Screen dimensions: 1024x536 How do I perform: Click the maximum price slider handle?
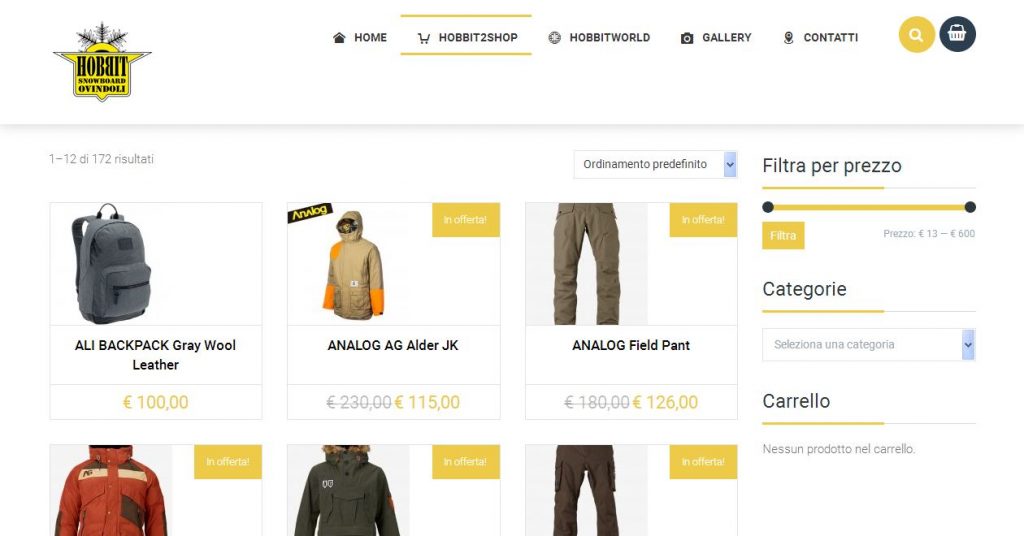pos(970,207)
